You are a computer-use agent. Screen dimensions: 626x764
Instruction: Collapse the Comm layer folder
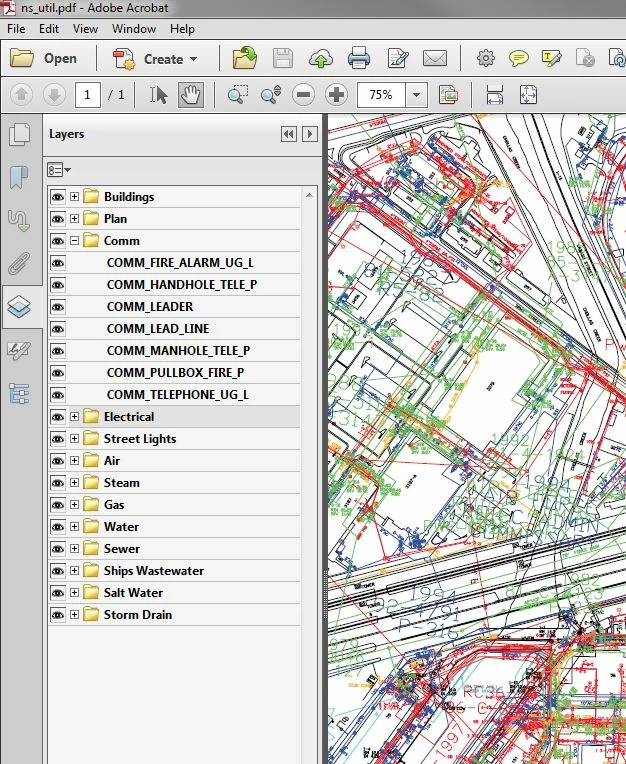click(x=74, y=240)
